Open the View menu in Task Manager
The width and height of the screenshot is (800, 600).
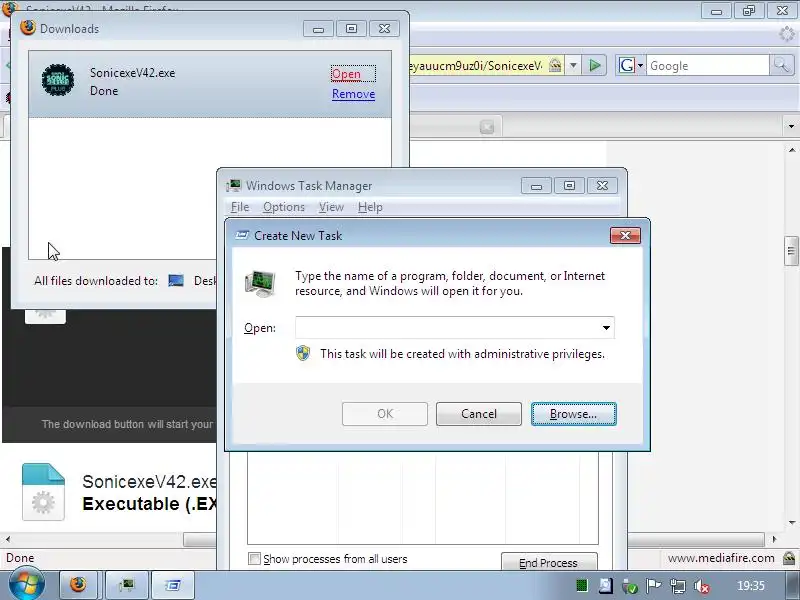(x=331, y=207)
